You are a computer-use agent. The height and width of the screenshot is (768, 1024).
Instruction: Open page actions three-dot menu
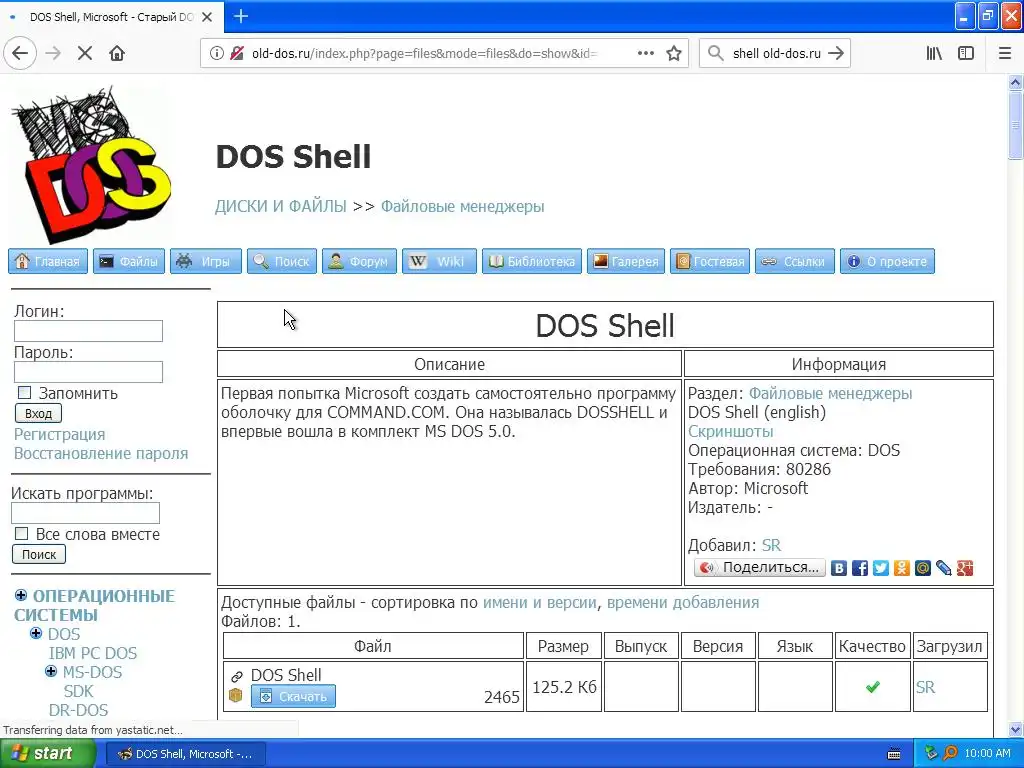pyautogui.click(x=645, y=54)
